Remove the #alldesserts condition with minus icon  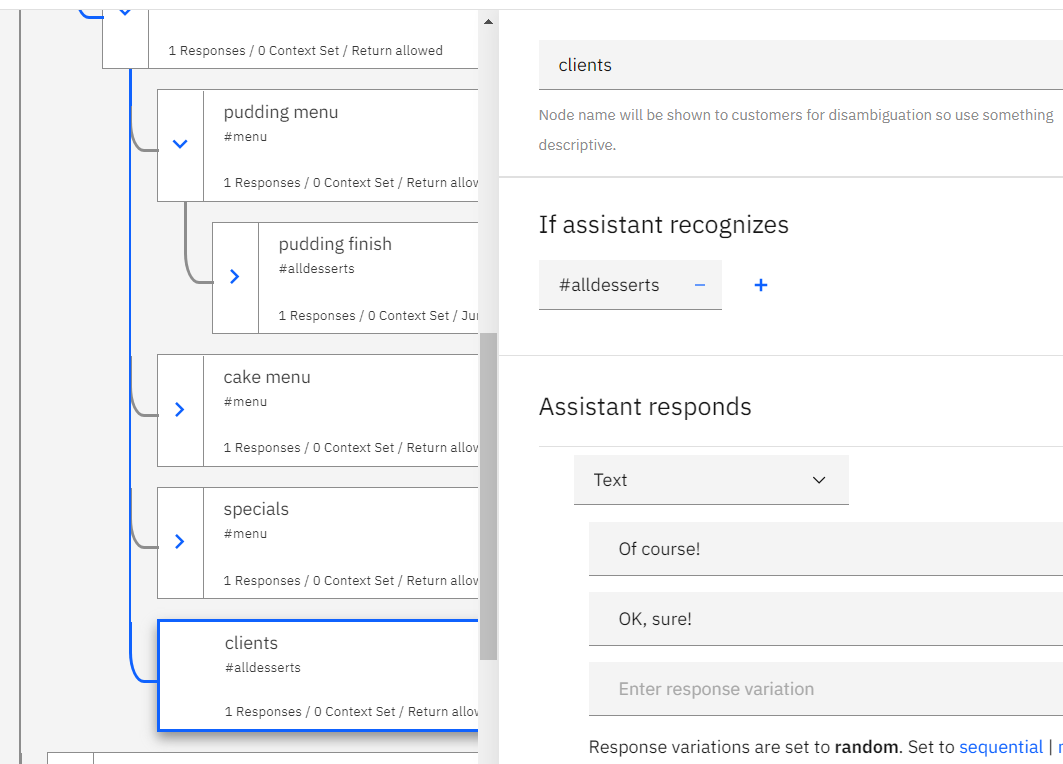coord(700,285)
